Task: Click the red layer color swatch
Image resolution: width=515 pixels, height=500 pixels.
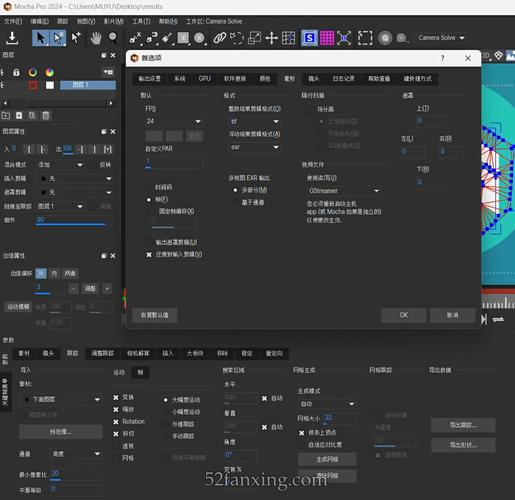Action: tap(33, 85)
